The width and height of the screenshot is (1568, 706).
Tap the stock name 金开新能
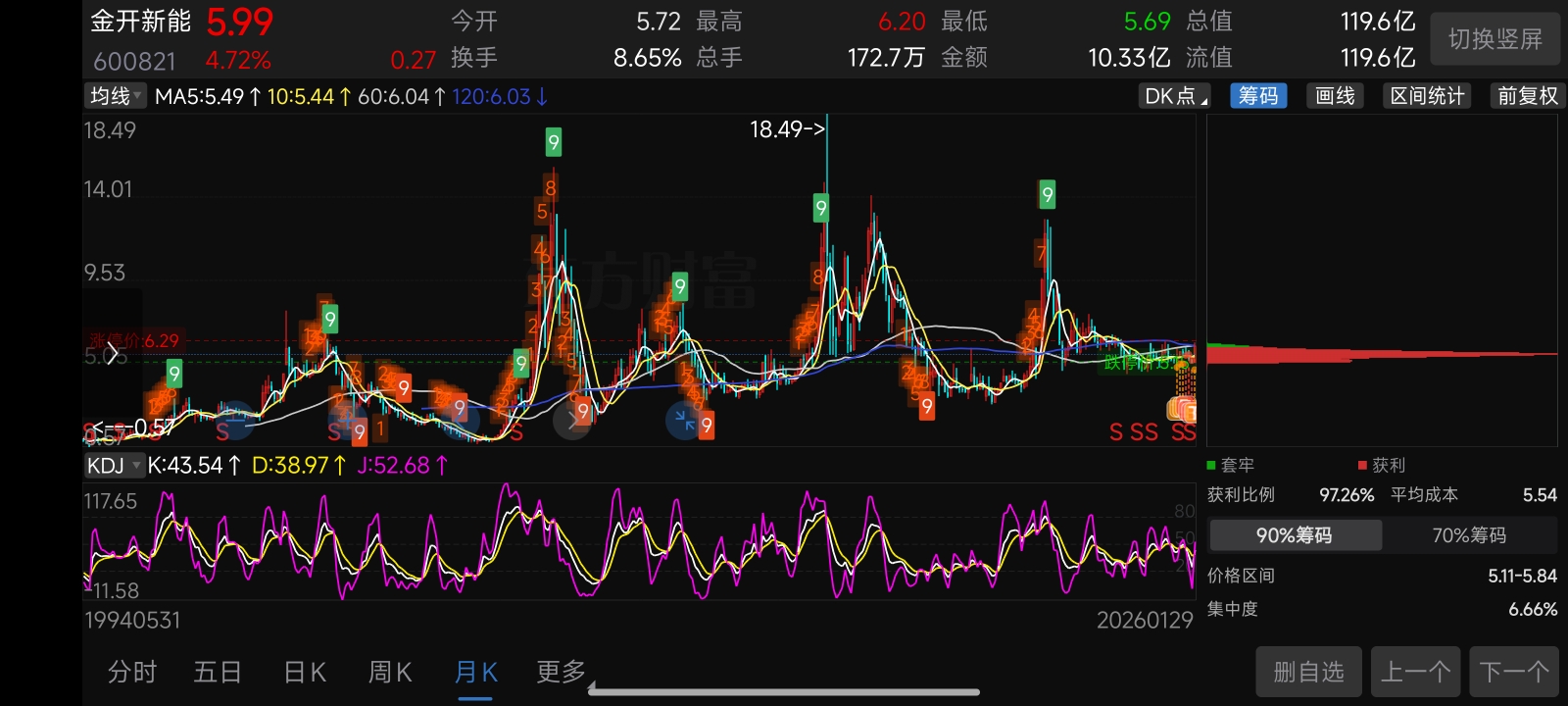tap(140, 22)
